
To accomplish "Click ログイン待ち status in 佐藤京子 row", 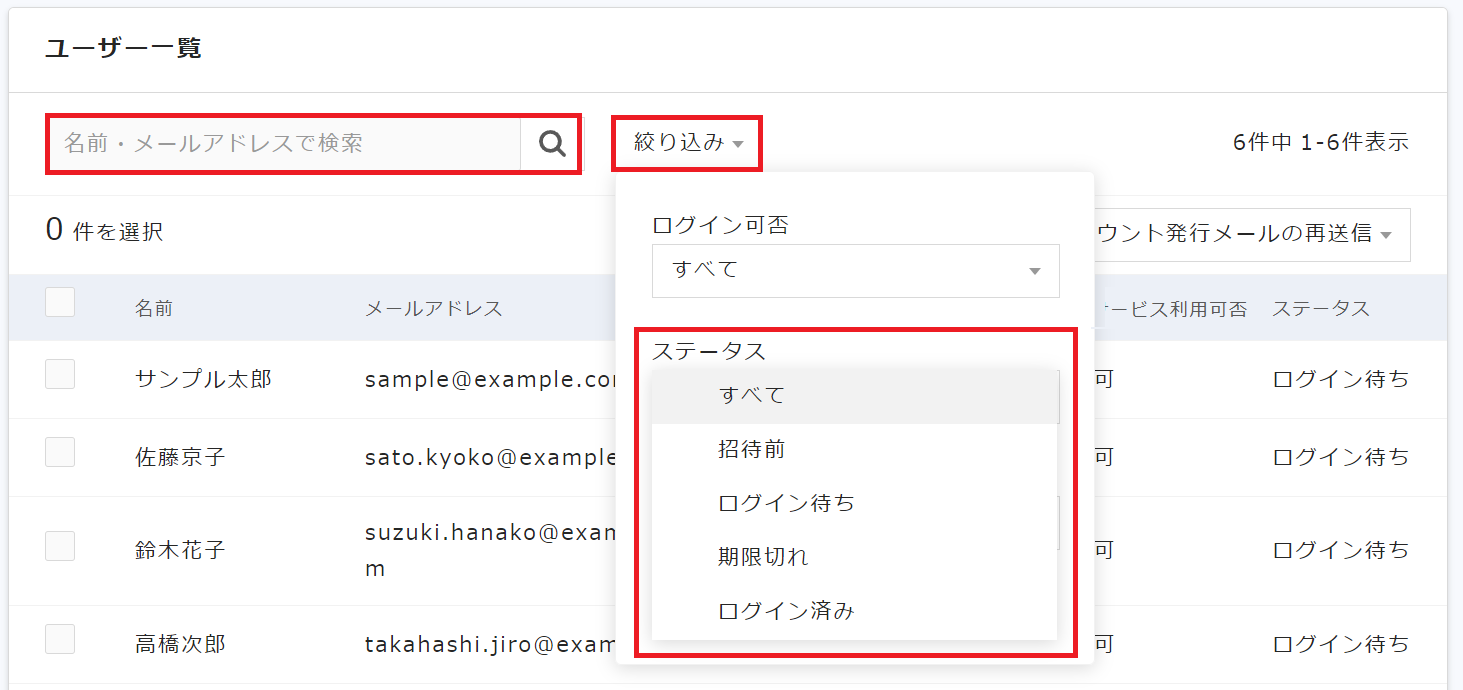I will pos(1341,458).
